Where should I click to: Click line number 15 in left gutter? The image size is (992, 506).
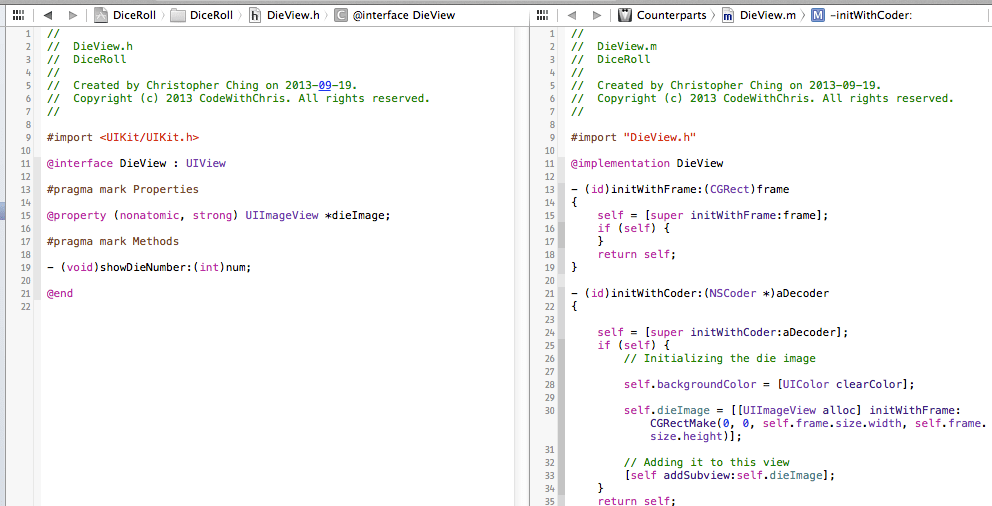point(25,216)
